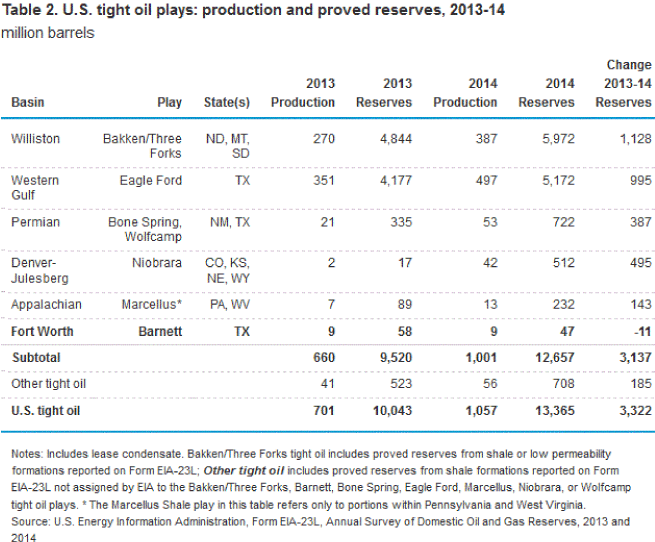Click the 'Other tight oil' row label
Image resolution: width=655 pixels, height=542 pixels.
pyautogui.click(x=49, y=383)
